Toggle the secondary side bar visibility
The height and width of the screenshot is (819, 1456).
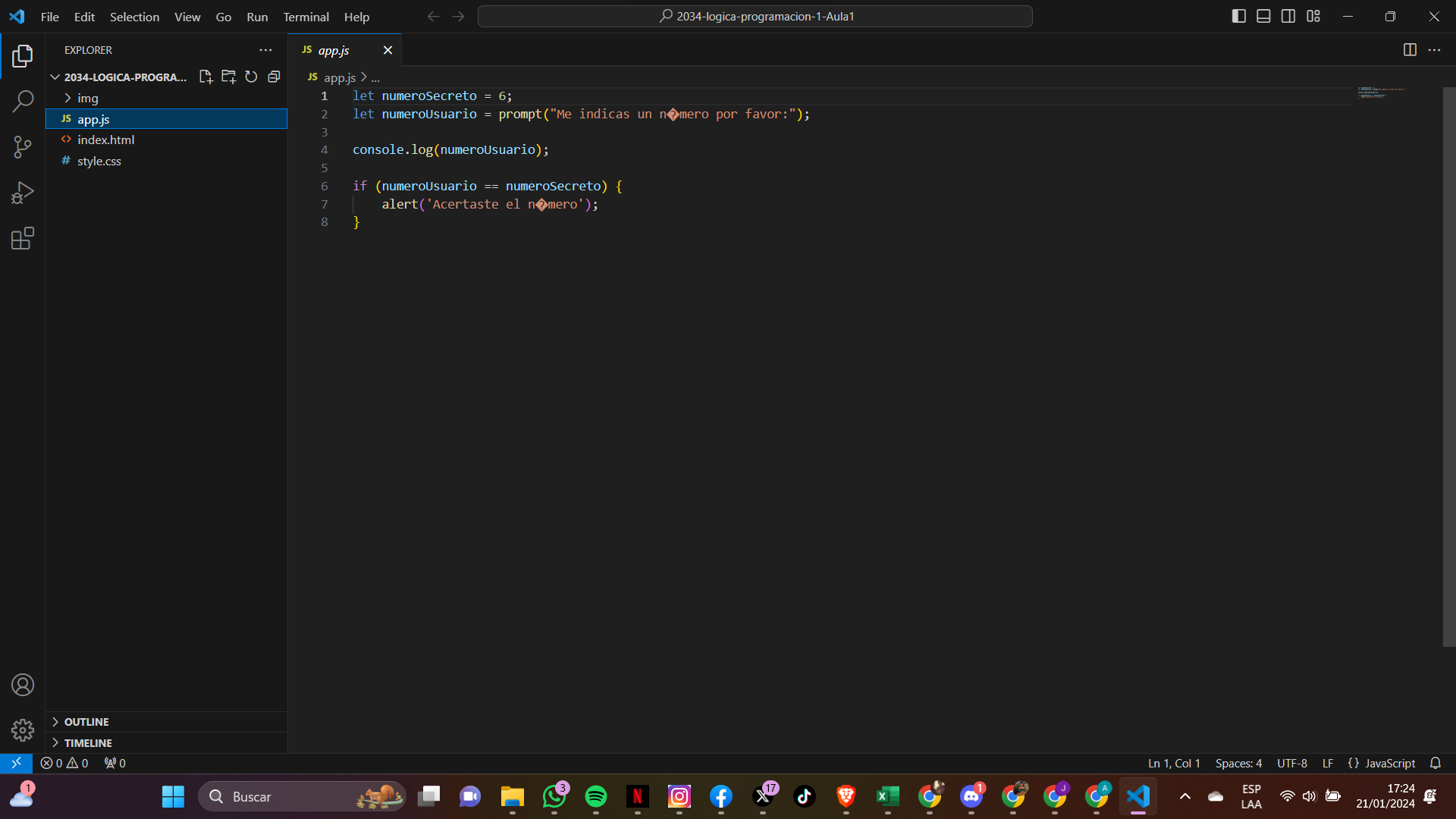[1288, 16]
